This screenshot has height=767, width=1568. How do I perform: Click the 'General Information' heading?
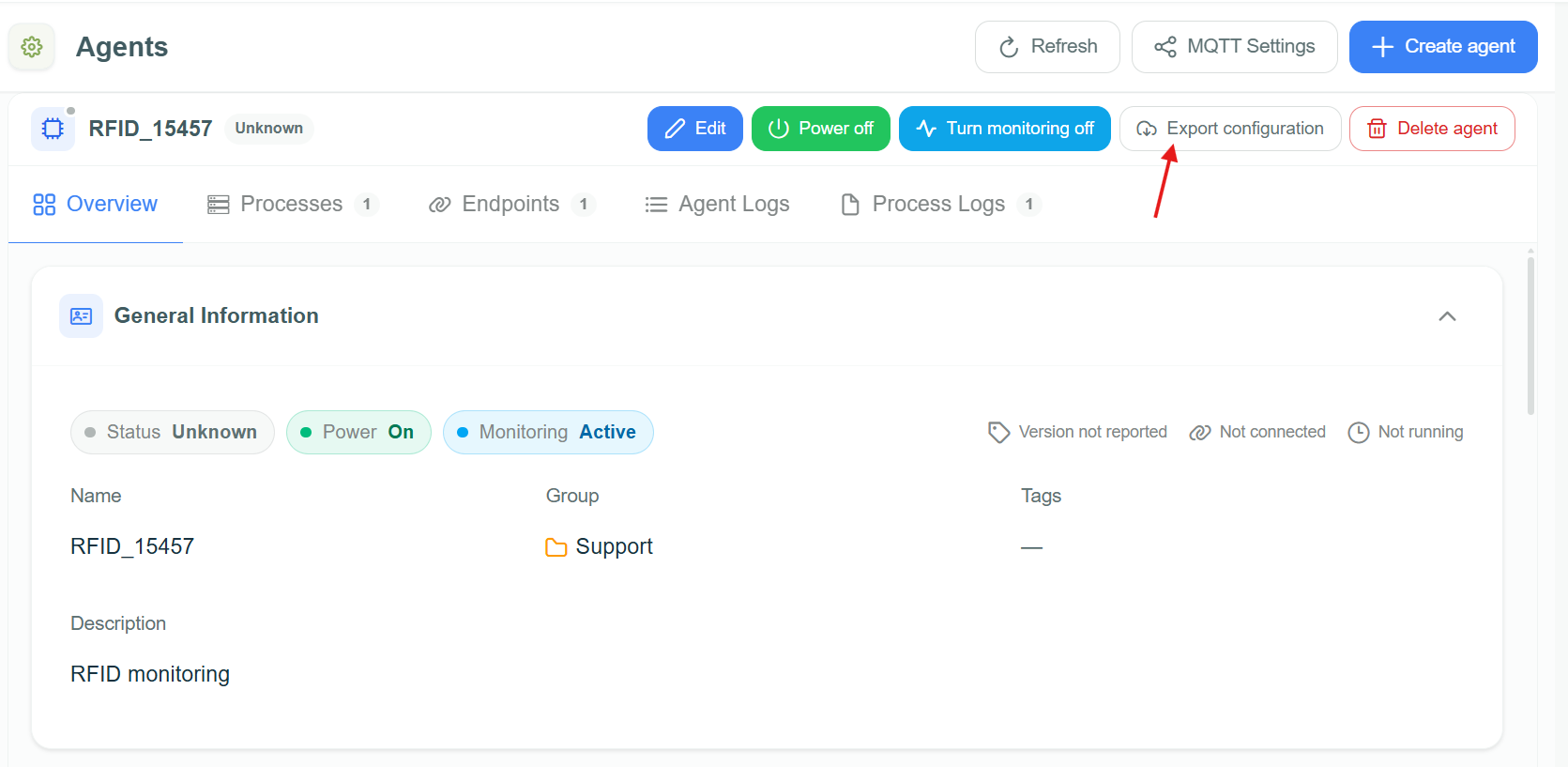pos(217,316)
